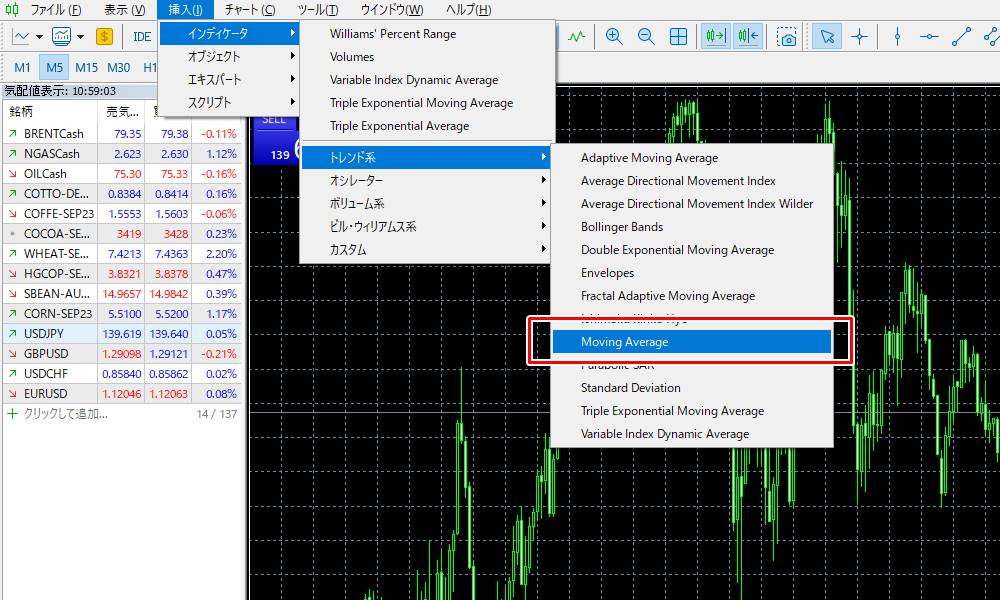1000x600 pixels.
Task: Select the camera screenshot icon
Action: [785, 36]
